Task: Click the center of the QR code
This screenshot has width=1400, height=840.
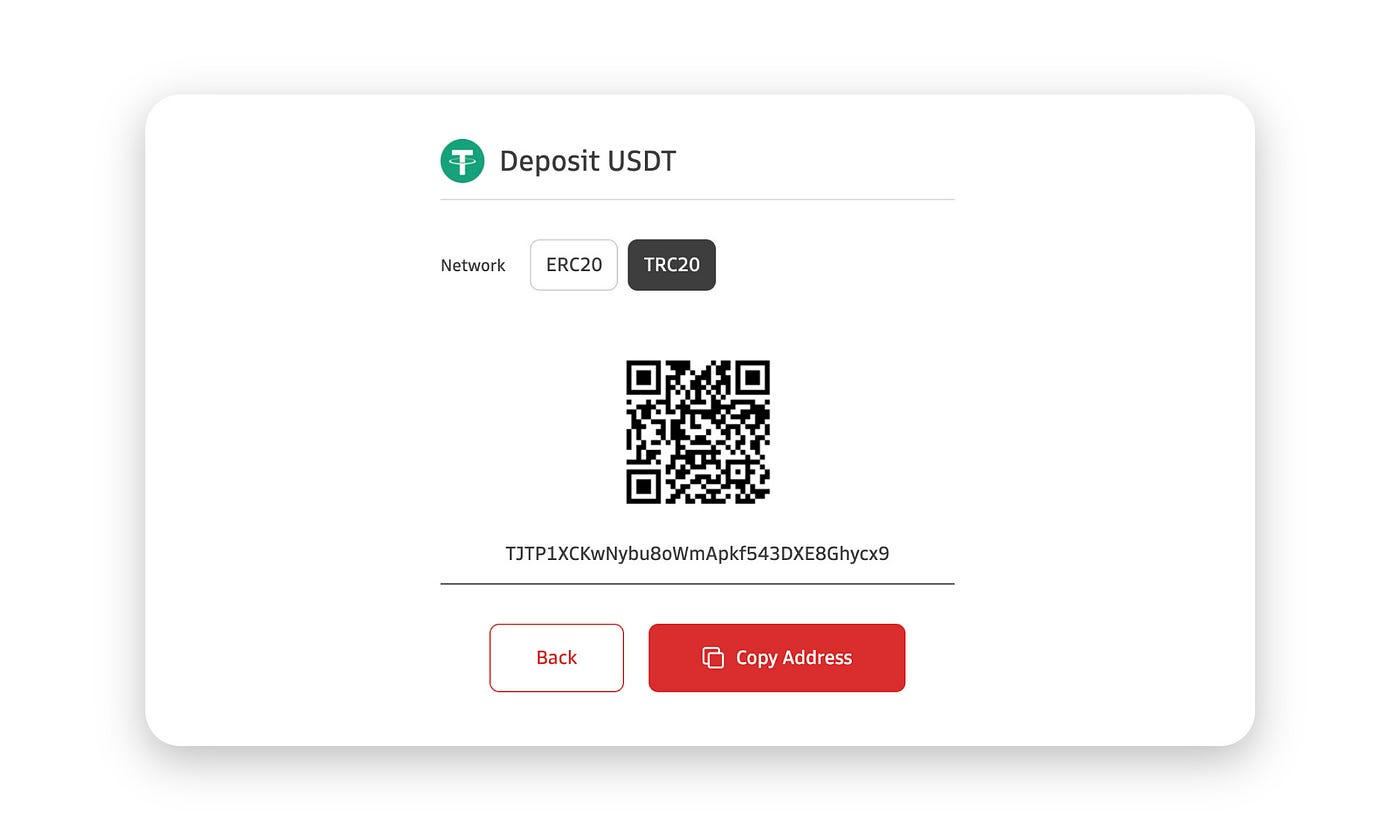Action: tap(698, 432)
